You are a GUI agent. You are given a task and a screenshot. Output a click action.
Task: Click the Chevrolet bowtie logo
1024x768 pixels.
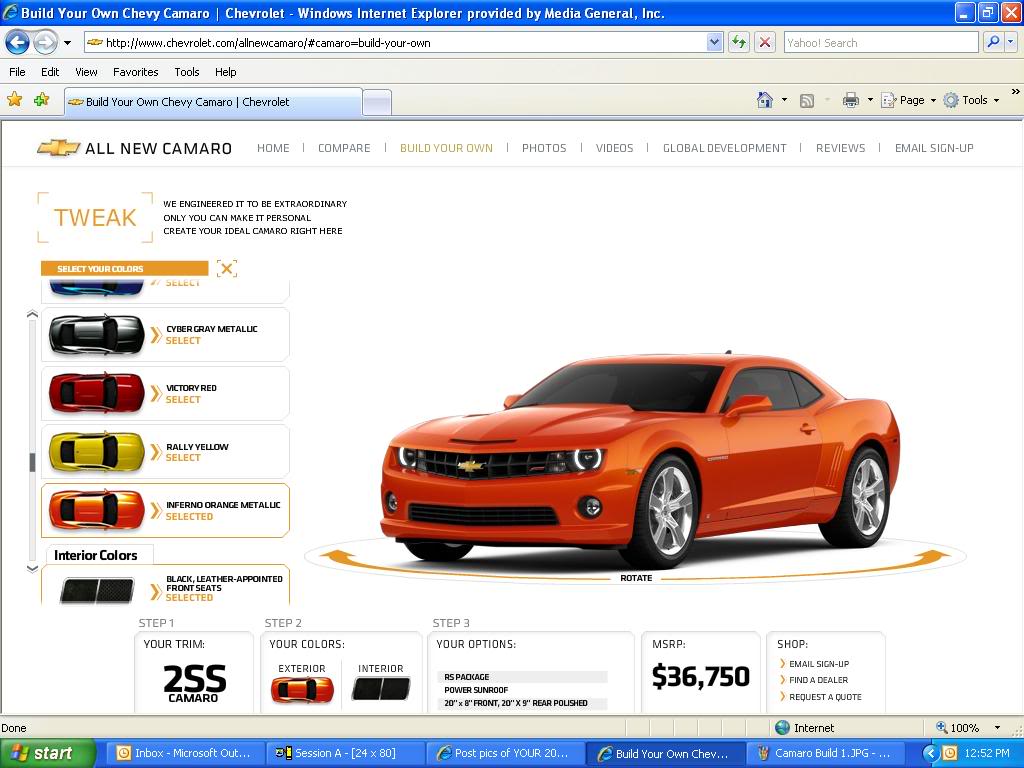coord(59,148)
